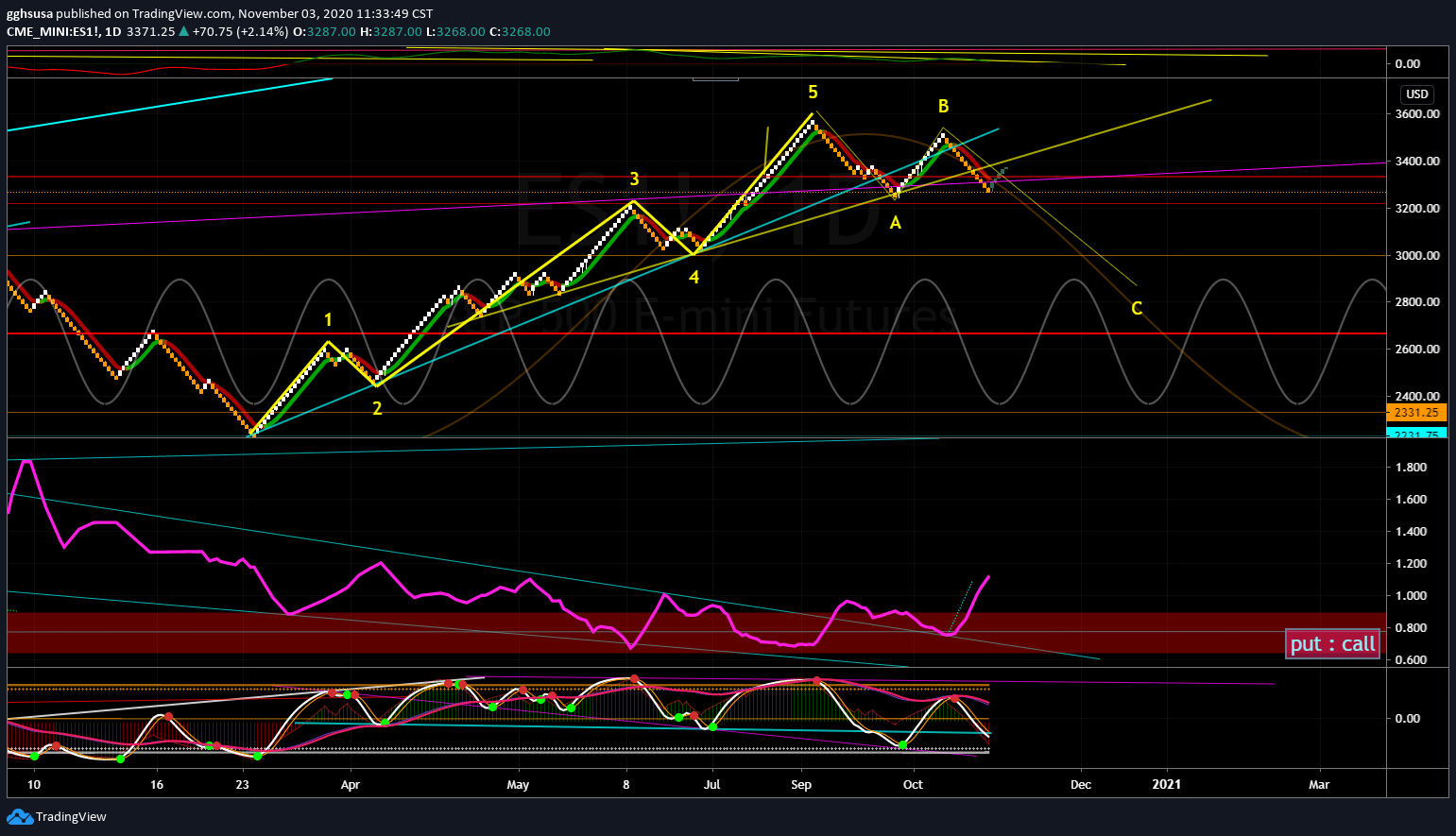This screenshot has height=836, width=1456.
Task: Click the 0.00 label of the bottom oscillator pane
Action: coord(1408,719)
